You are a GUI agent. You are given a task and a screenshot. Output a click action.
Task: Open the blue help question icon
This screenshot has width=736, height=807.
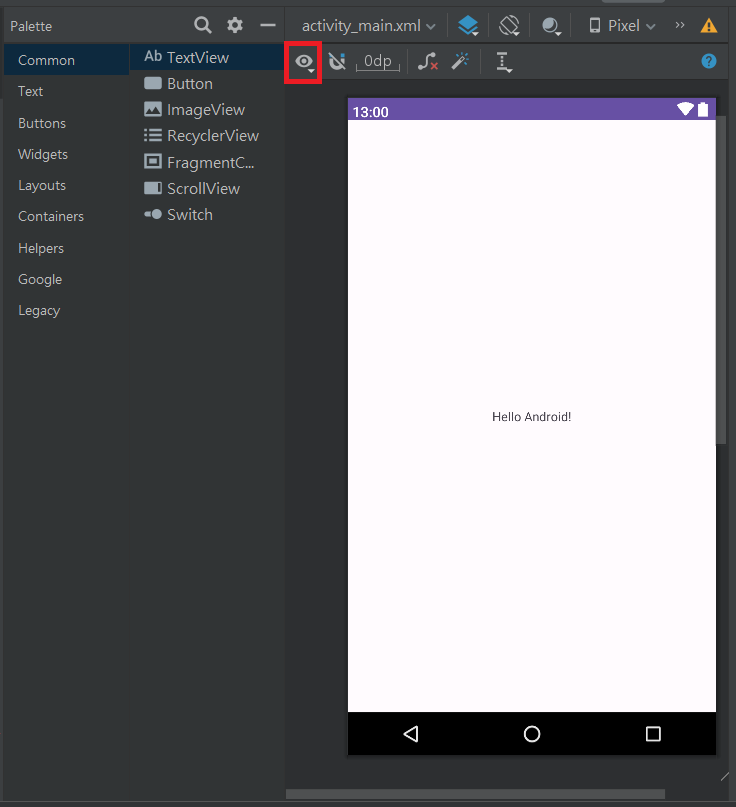(709, 61)
